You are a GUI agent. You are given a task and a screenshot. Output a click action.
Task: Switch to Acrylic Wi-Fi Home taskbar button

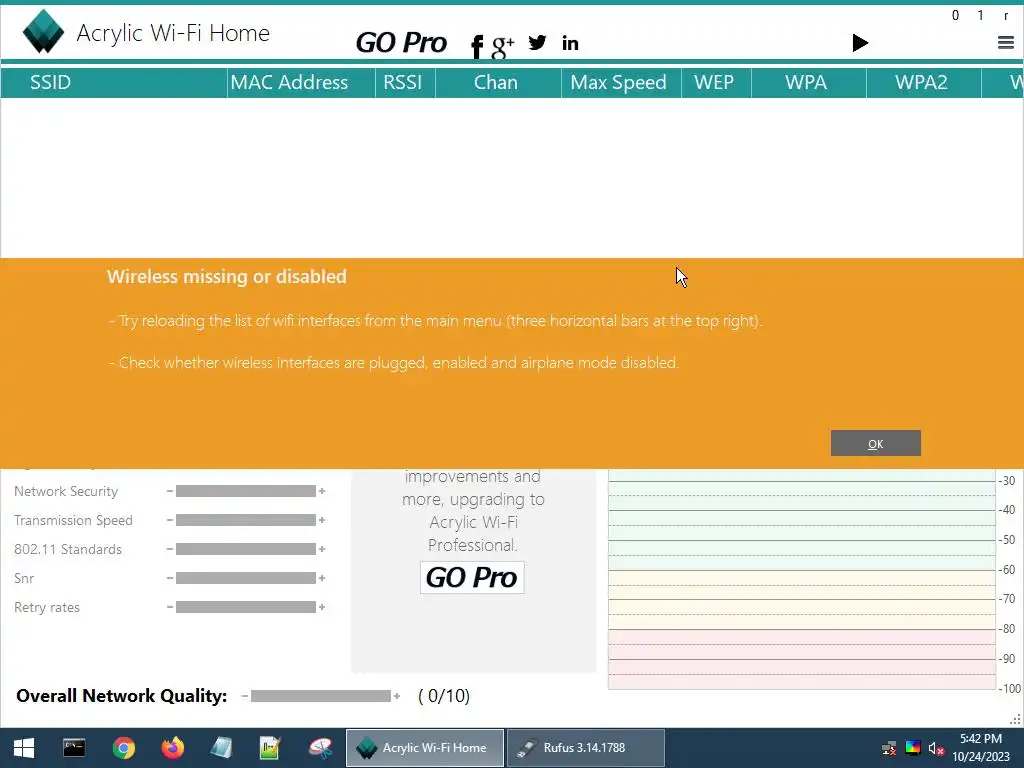[x=424, y=748]
